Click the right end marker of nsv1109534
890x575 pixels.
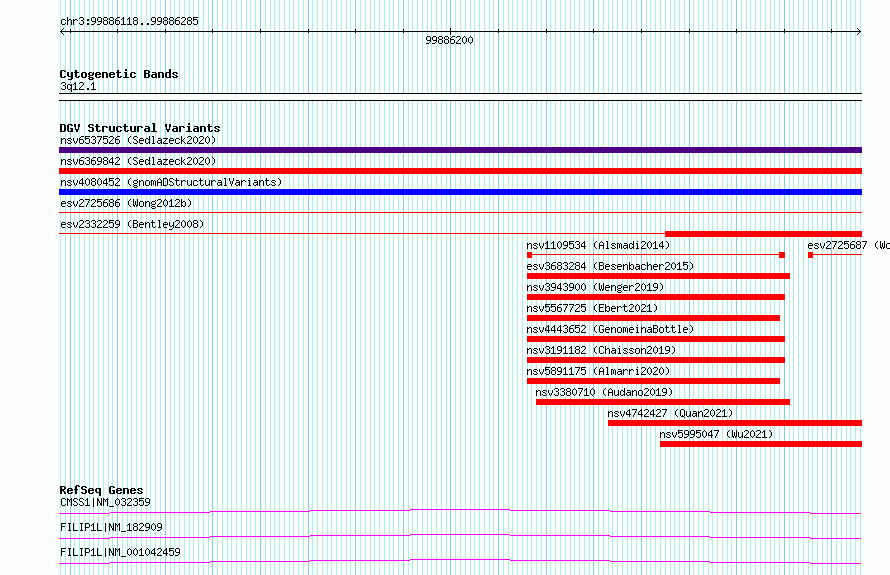(782, 255)
